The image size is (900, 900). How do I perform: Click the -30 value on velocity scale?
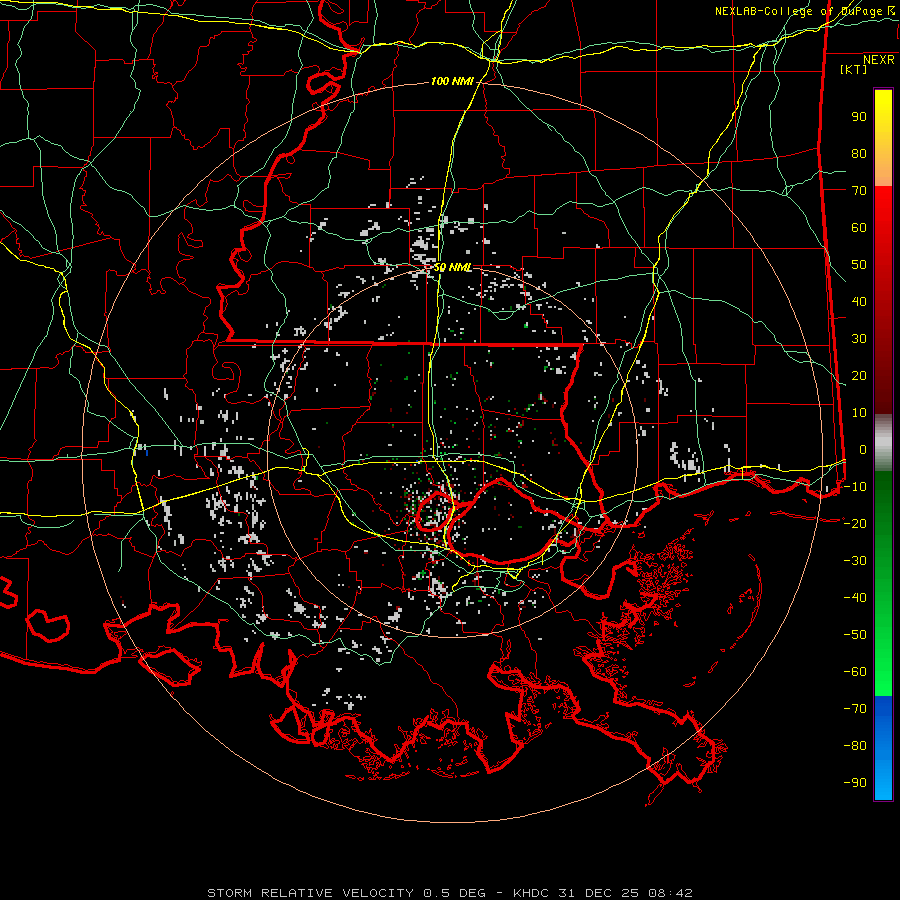click(x=855, y=561)
